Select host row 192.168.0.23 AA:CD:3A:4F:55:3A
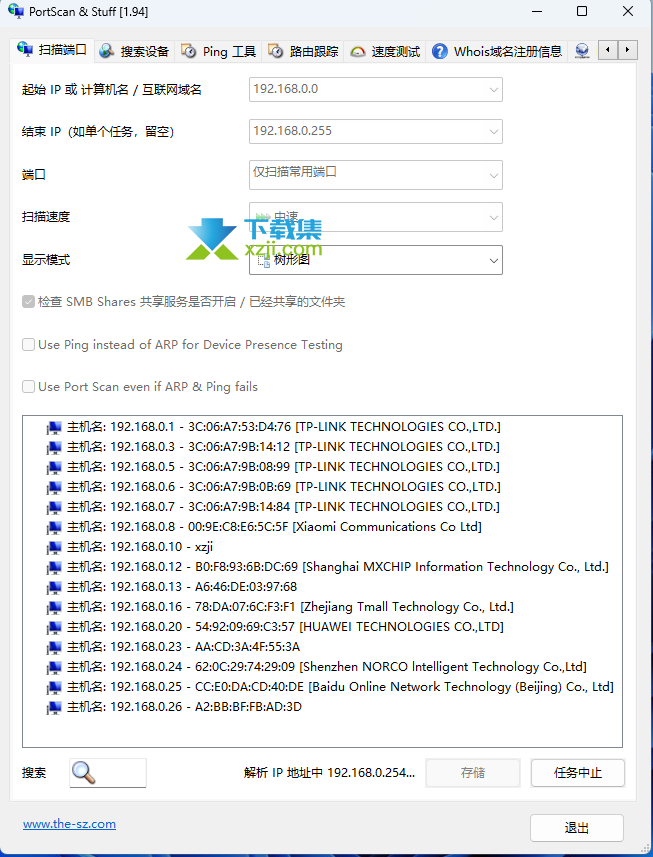The image size is (653, 857). click(174, 647)
